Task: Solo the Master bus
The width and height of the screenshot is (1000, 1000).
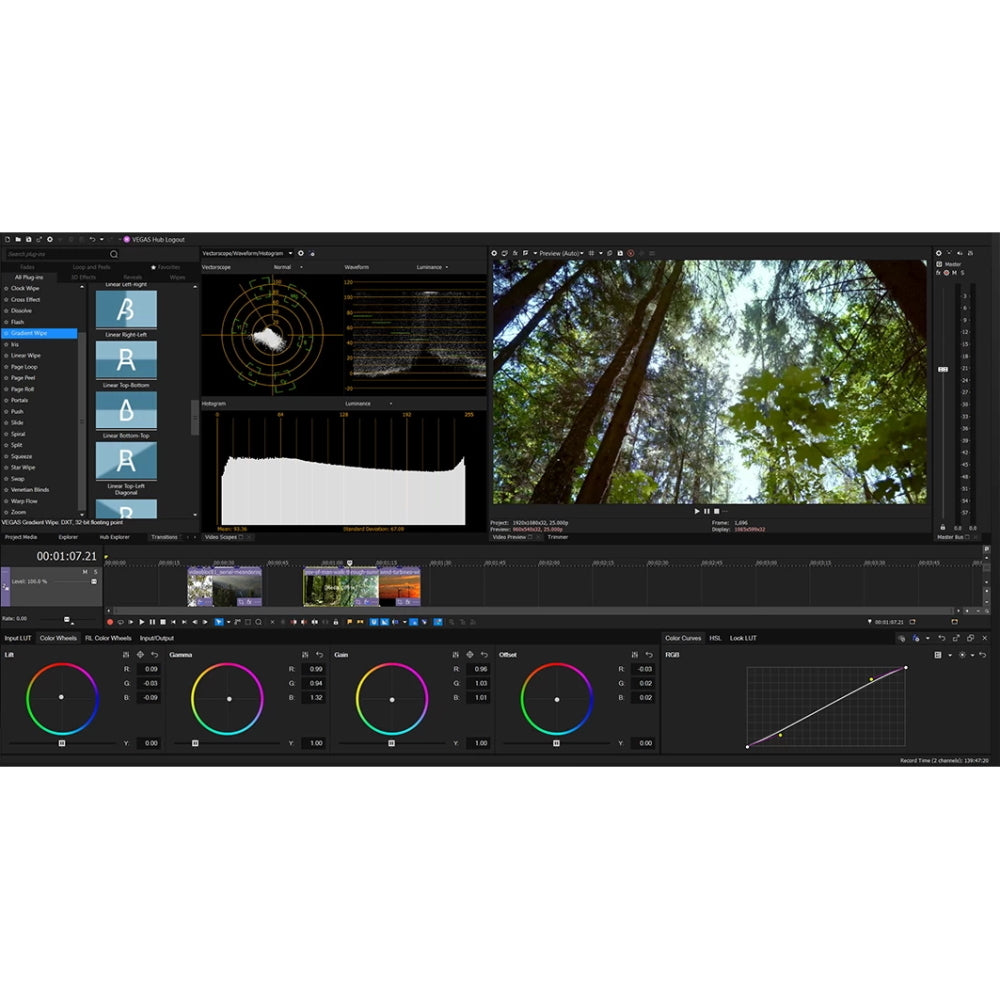Action: [x=962, y=272]
